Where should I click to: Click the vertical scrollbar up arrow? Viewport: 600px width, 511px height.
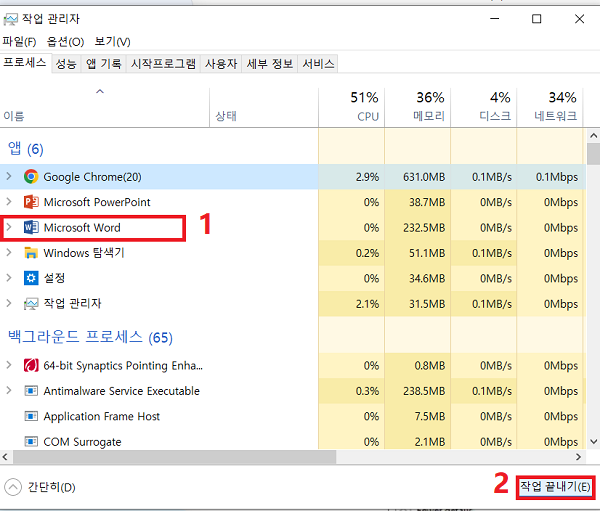coord(593,136)
